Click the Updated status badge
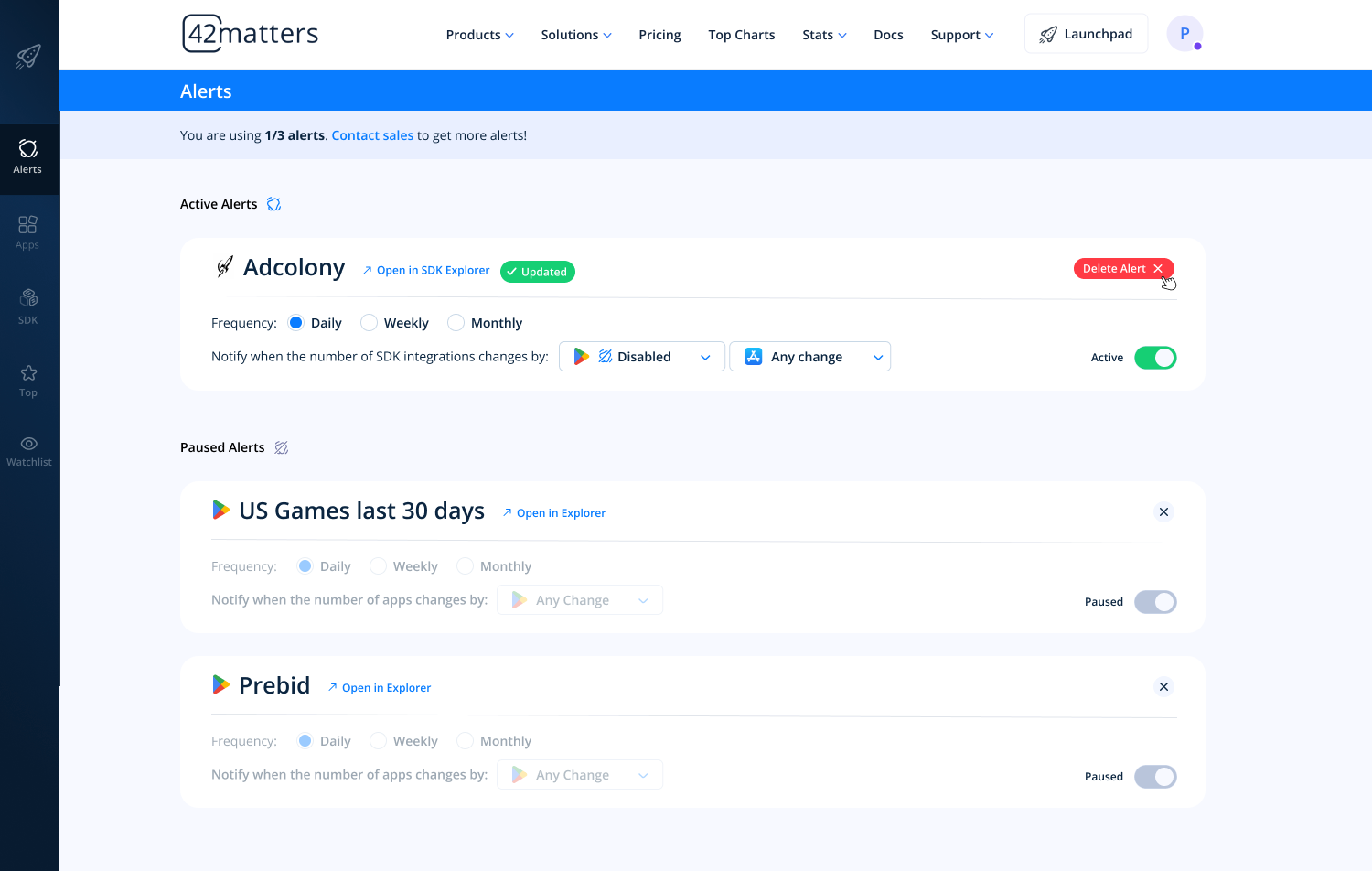 point(538,272)
